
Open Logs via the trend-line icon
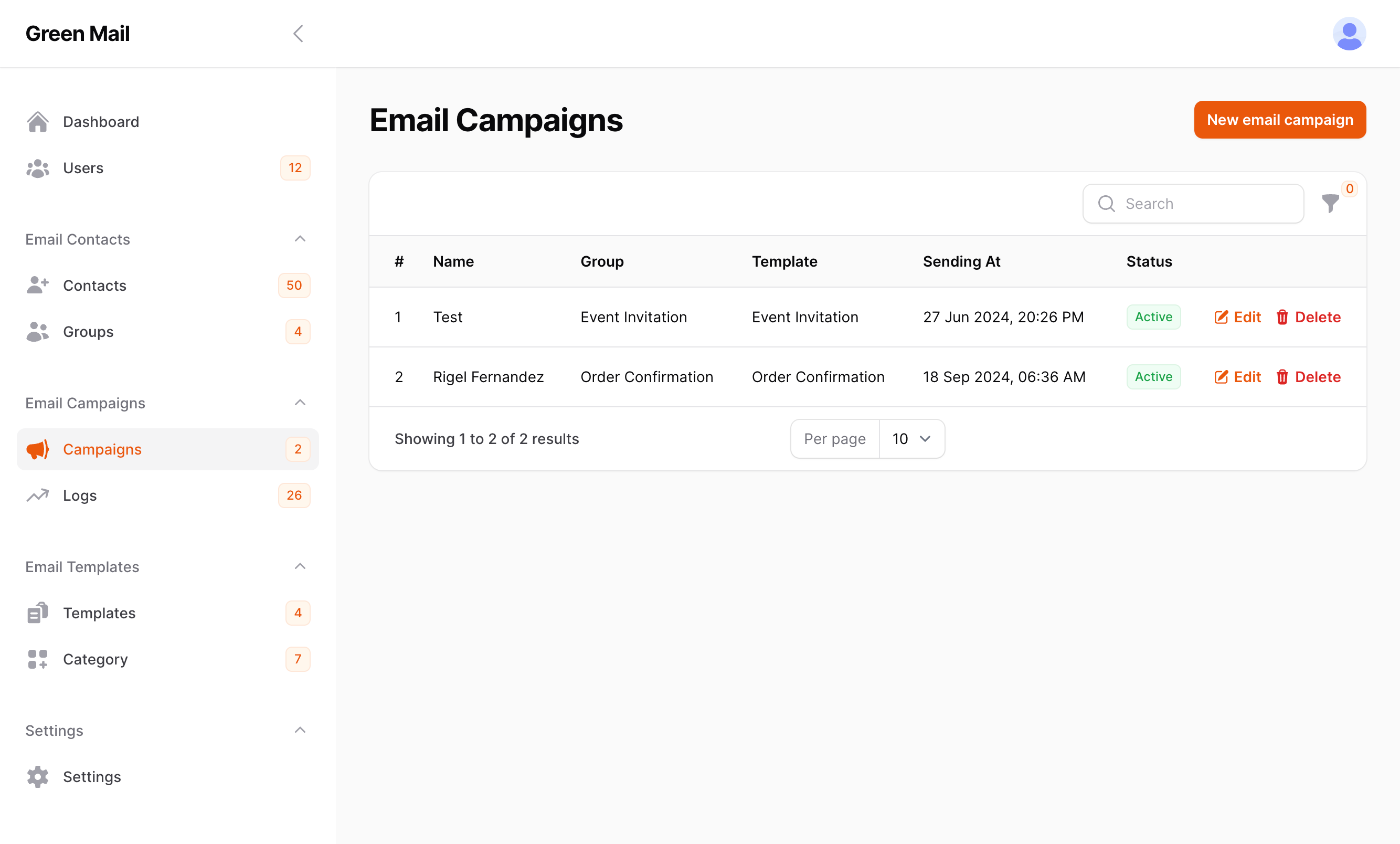tap(36, 495)
